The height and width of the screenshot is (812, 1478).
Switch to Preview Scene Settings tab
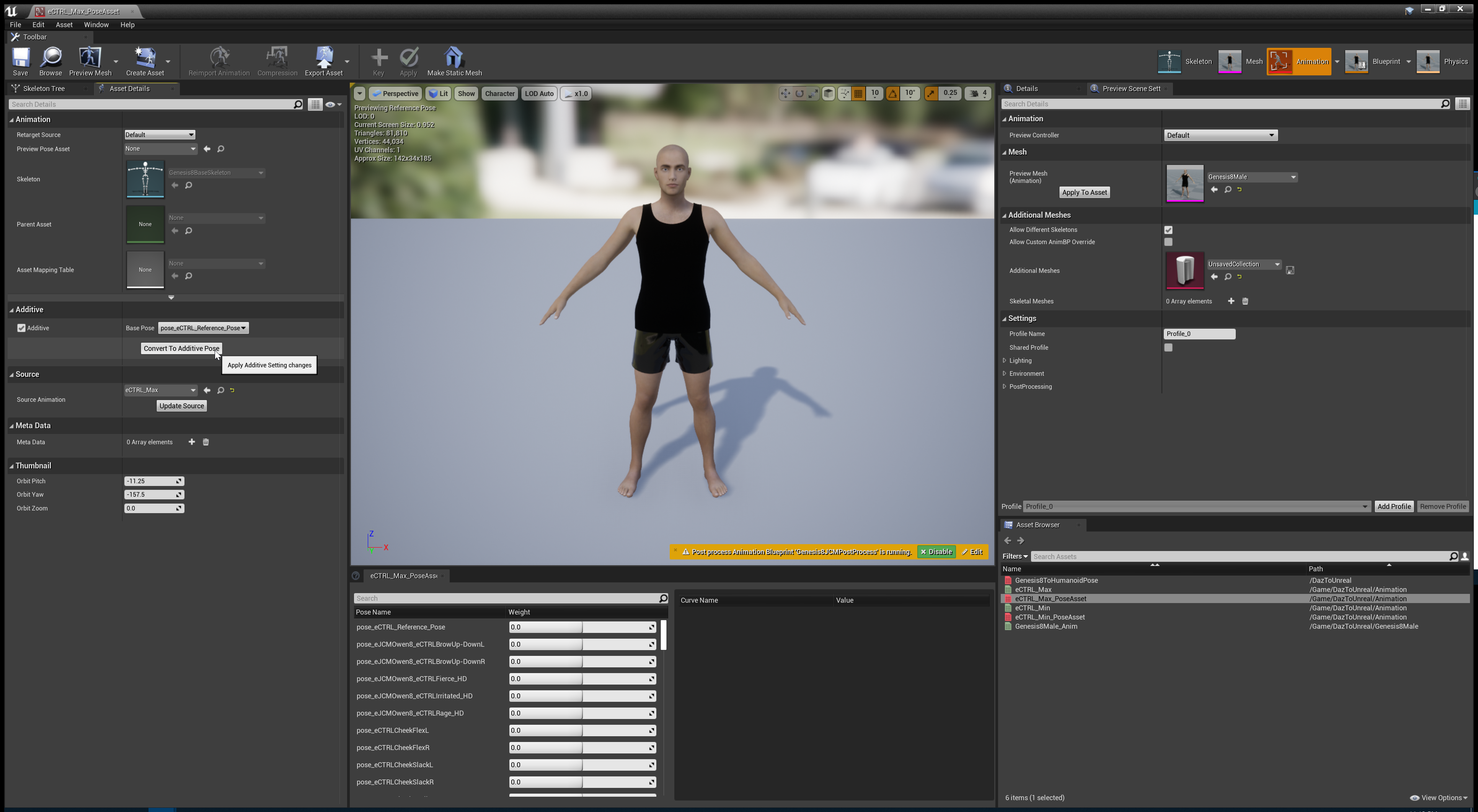pos(1130,88)
